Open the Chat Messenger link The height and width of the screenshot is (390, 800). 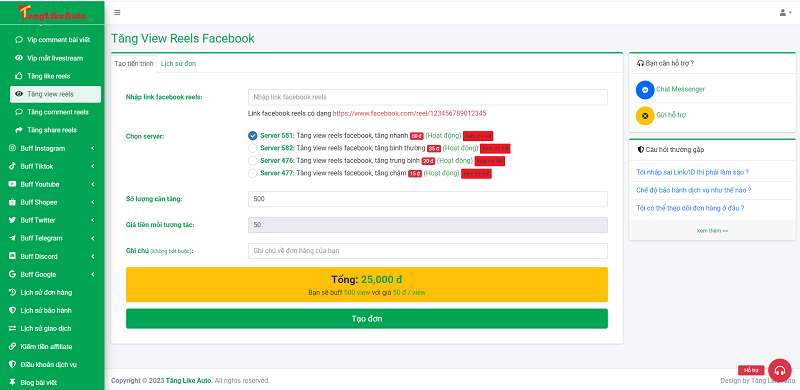tap(680, 89)
